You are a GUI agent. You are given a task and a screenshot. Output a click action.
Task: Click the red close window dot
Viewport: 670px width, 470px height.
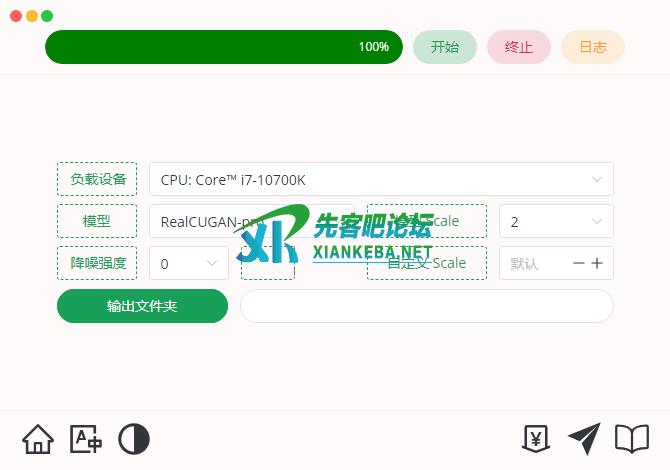16,16
